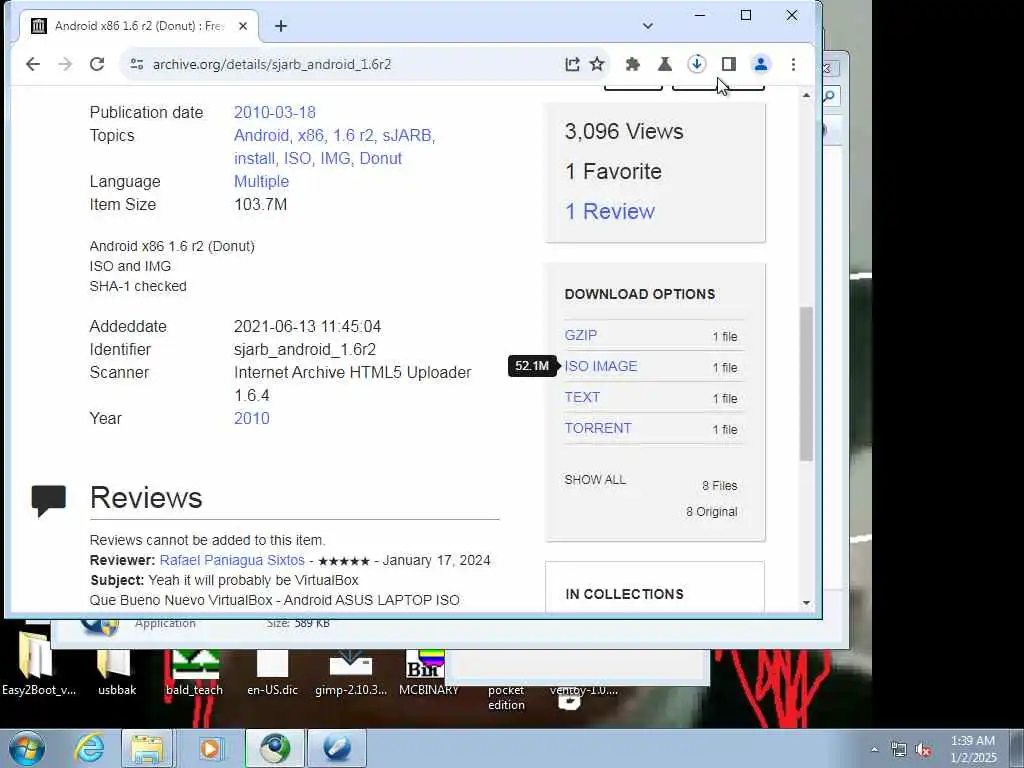1024x768 pixels.
Task: Click SHOW ALL download files
Action: (x=595, y=479)
